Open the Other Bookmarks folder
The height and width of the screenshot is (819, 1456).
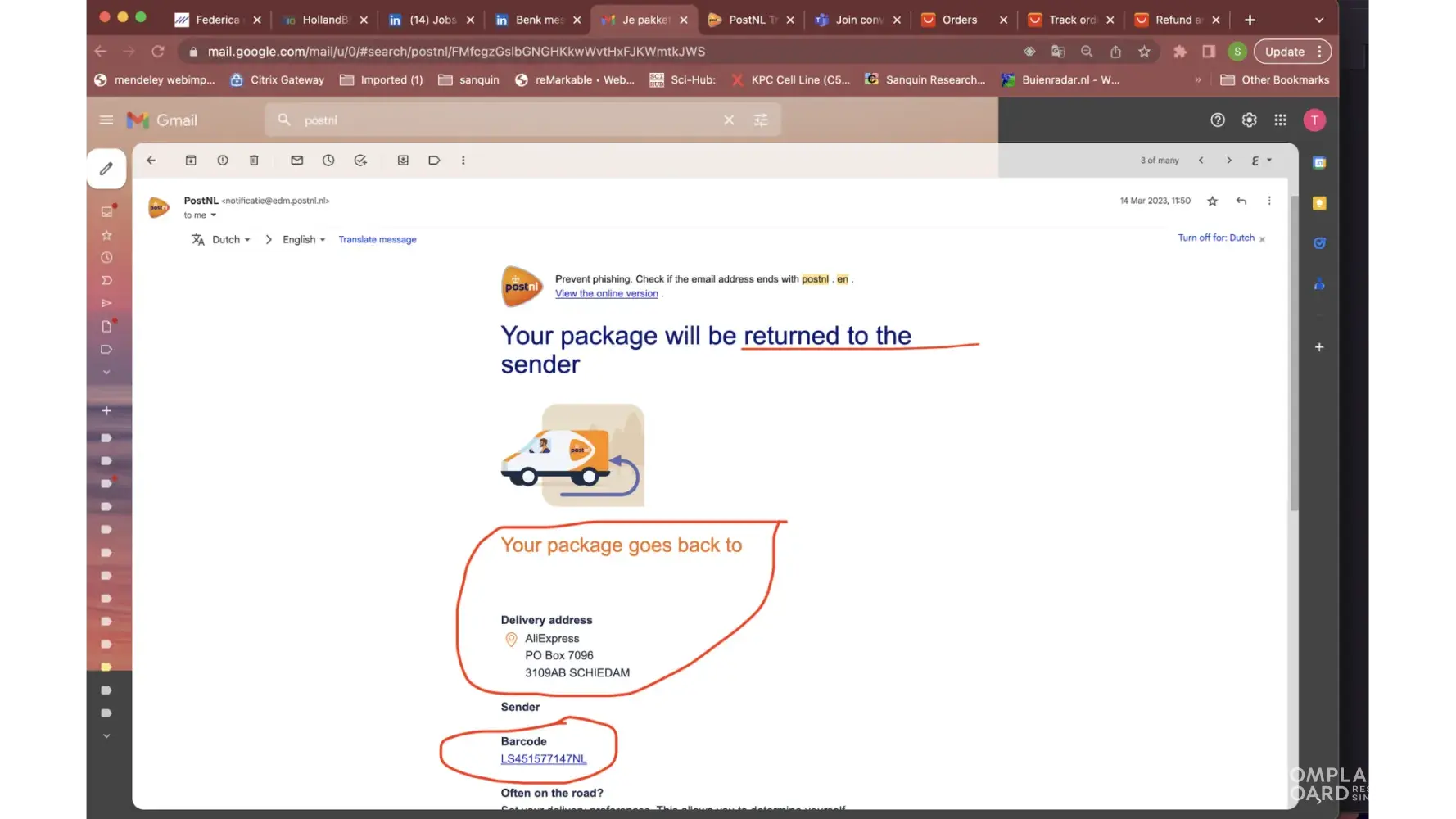click(1275, 80)
